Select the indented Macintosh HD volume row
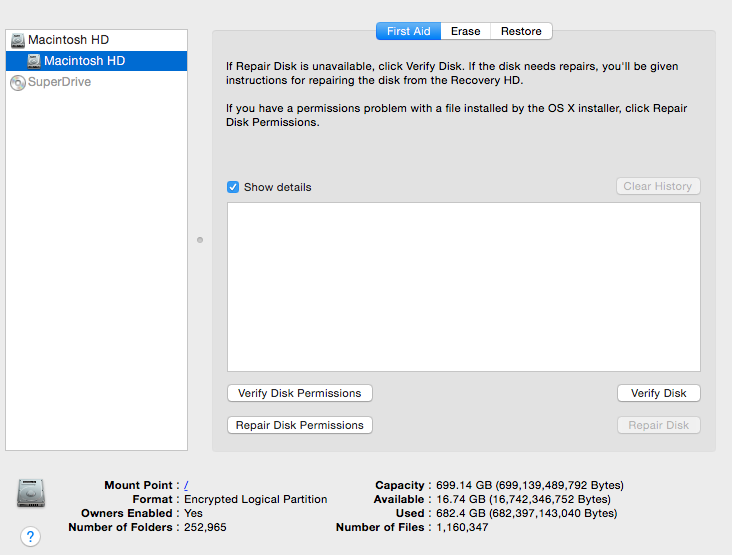The image size is (732, 555). coord(97,61)
